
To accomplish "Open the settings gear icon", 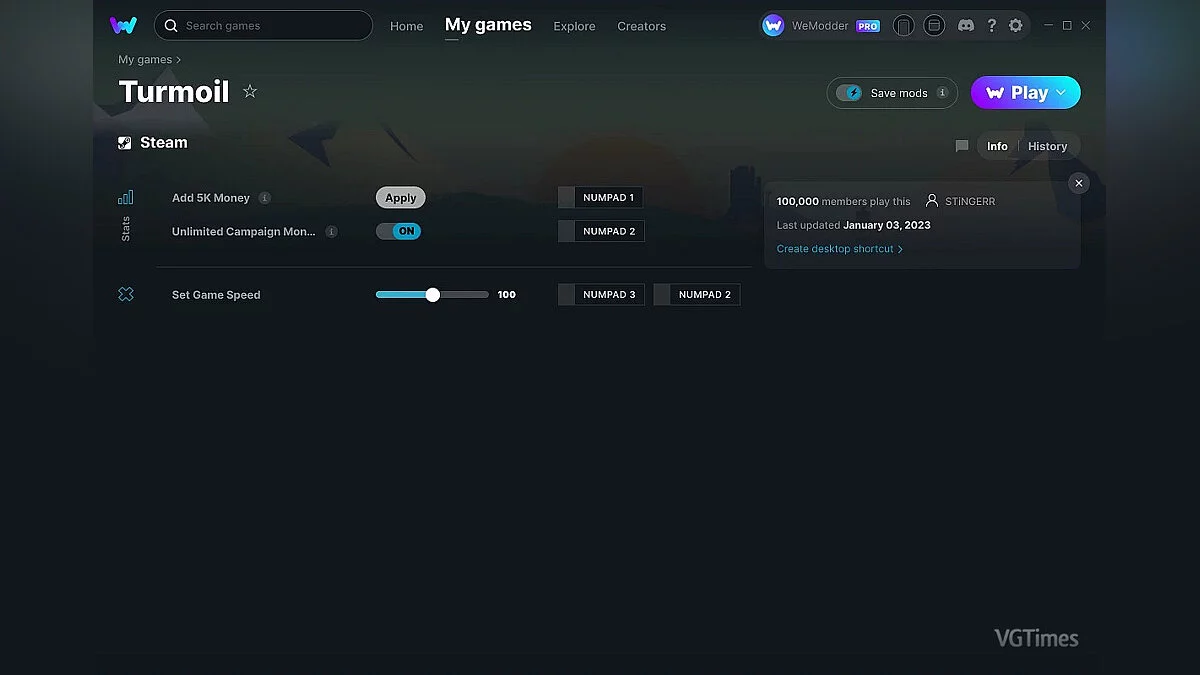I will 1016,25.
